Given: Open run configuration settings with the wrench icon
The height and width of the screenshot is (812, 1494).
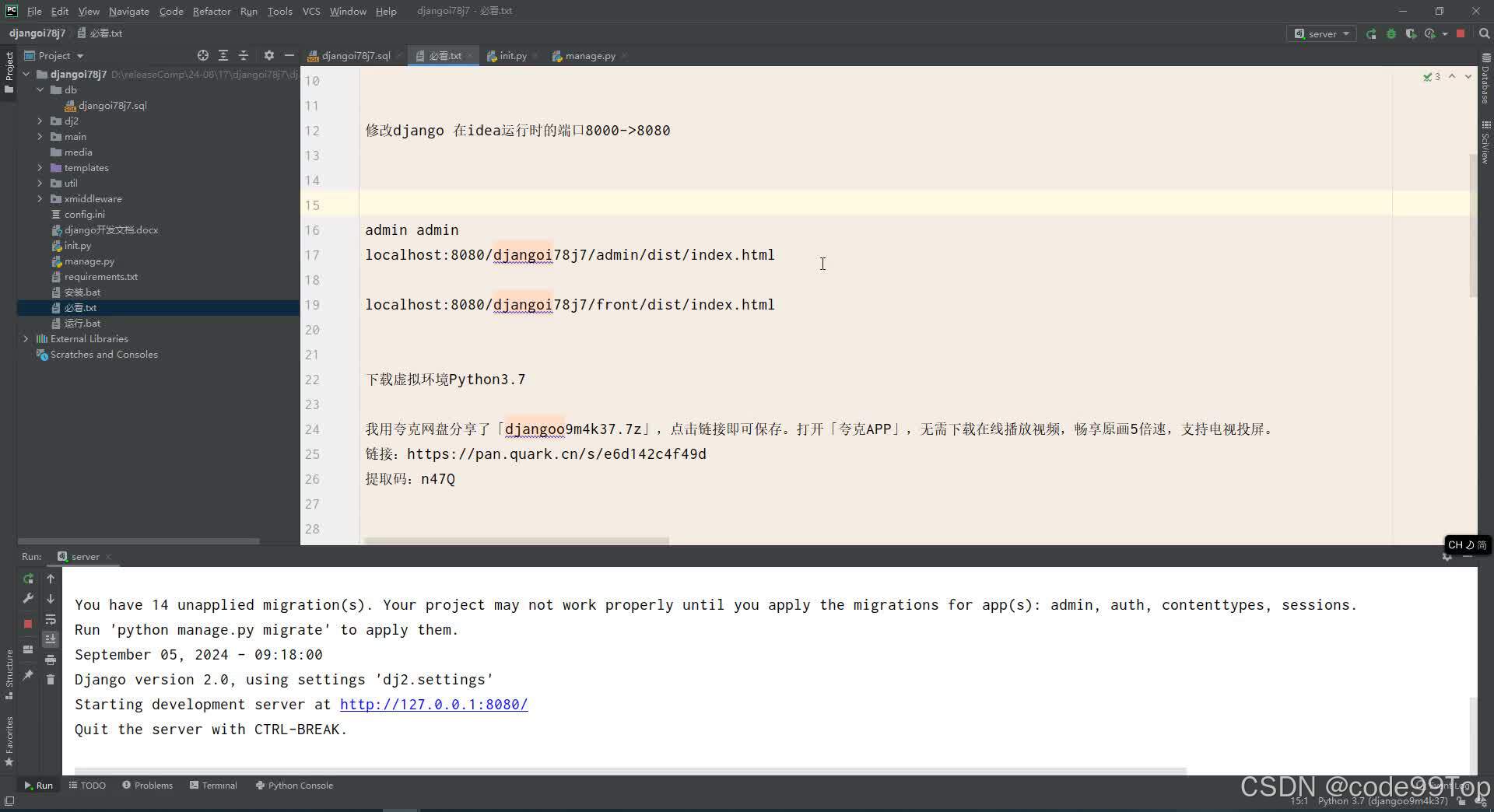Looking at the screenshot, I should 28,598.
